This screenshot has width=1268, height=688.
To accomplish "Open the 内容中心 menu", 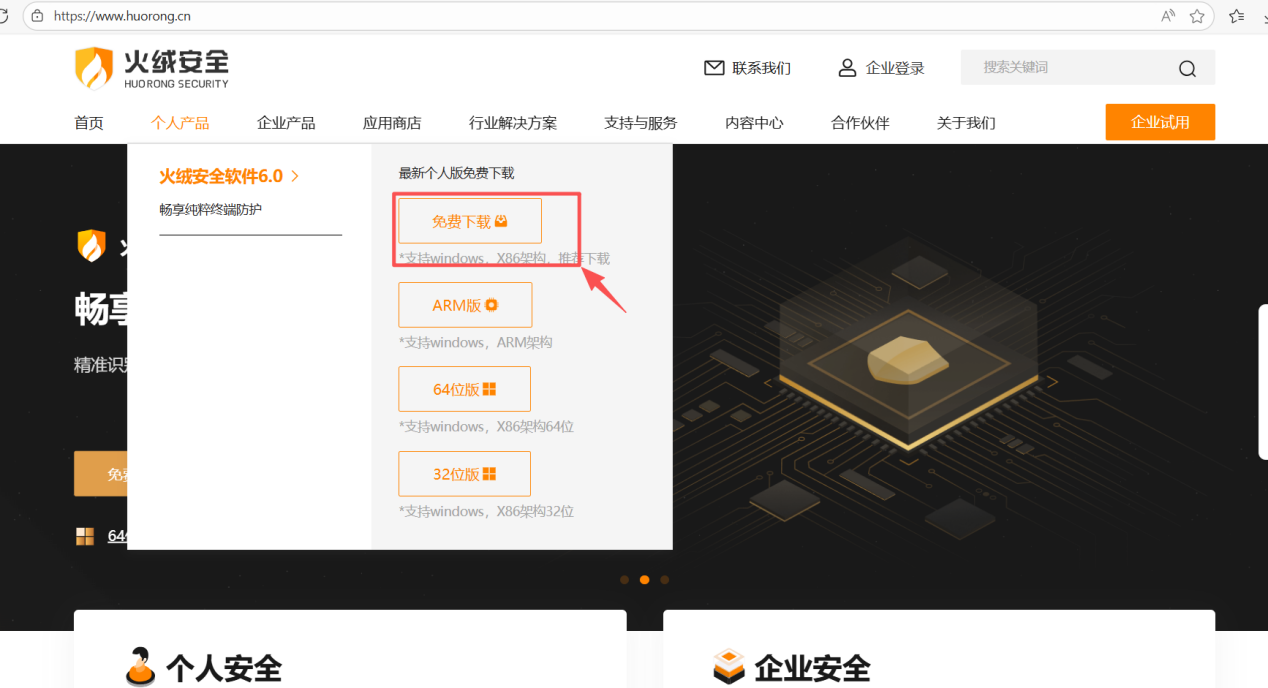I will coord(754,123).
